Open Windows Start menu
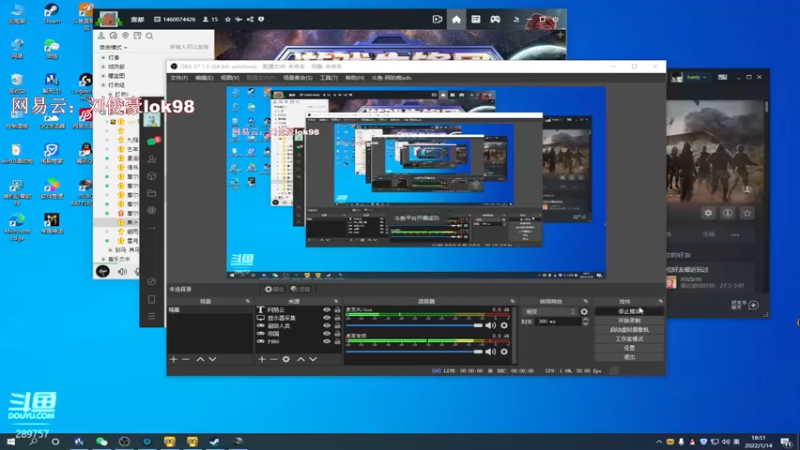Viewport: 800px width, 450px height. [11, 442]
